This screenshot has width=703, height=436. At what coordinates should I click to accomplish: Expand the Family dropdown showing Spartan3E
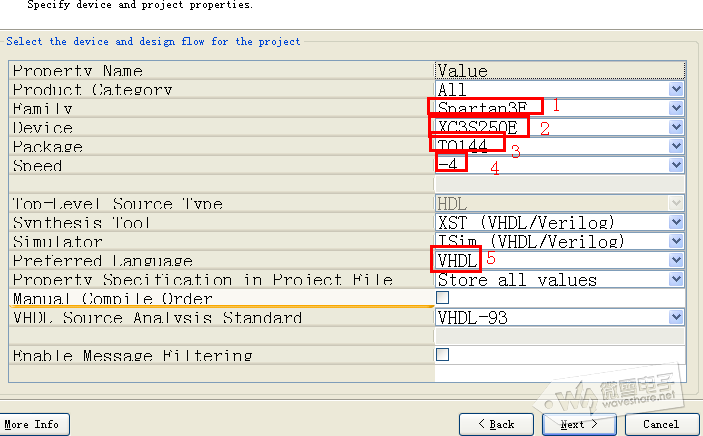pyautogui.click(x=676, y=109)
